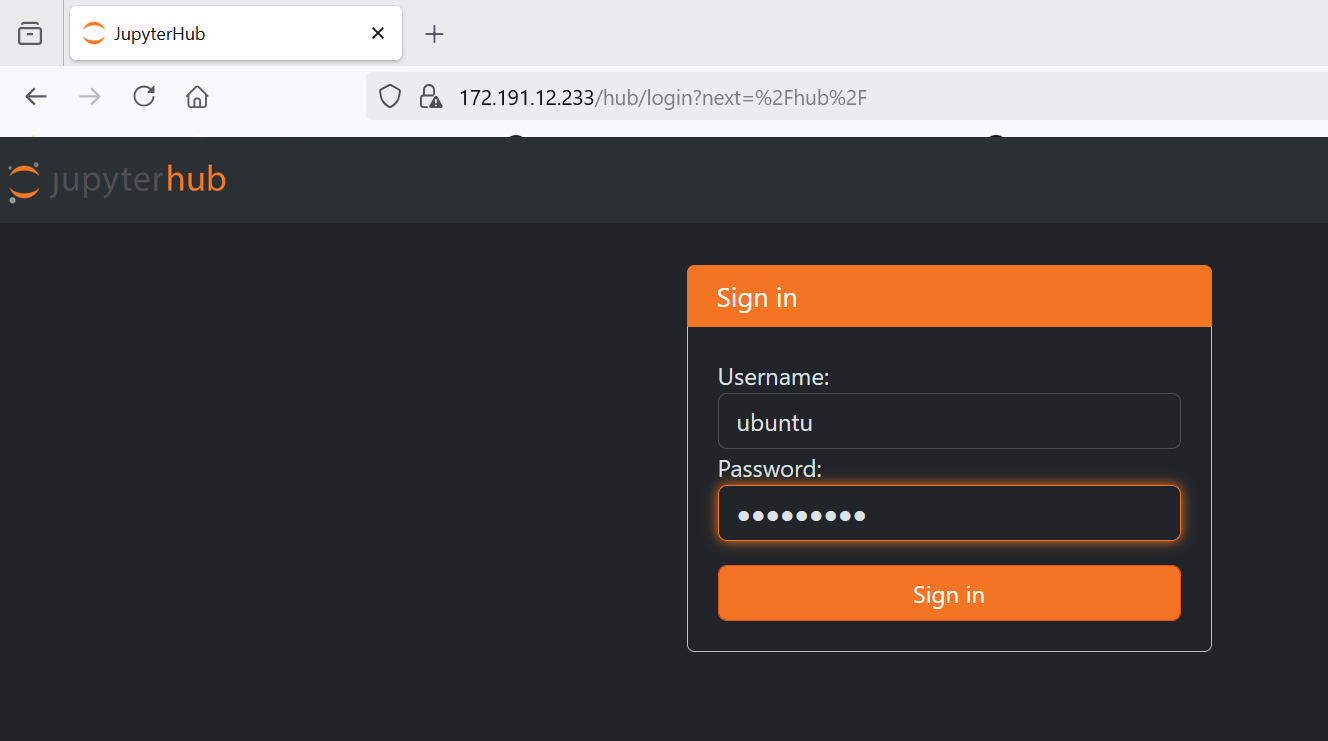The height and width of the screenshot is (741, 1328).
Task: Reload the page
Action: pyautogui.click(x=143, y=96)
